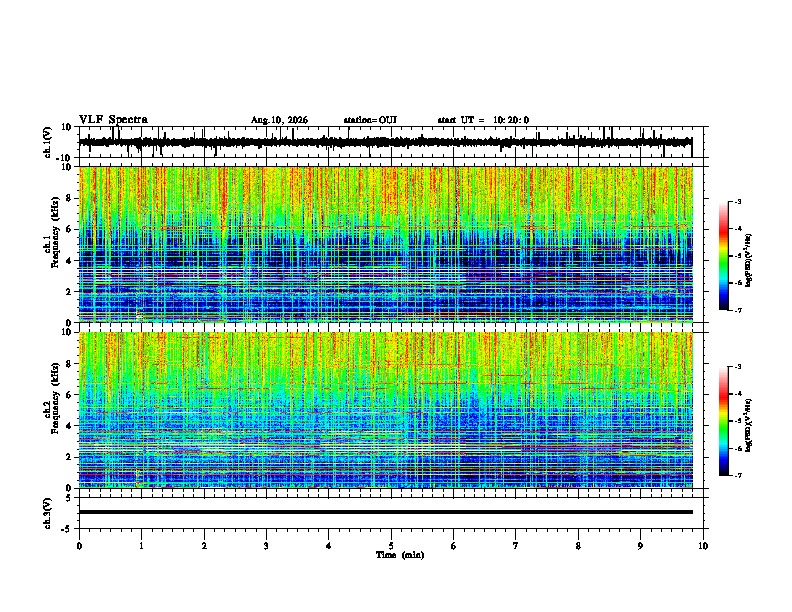Click the log(PSD) label next to ch.1 color scale
792x612 pixels.
point(749,260)
